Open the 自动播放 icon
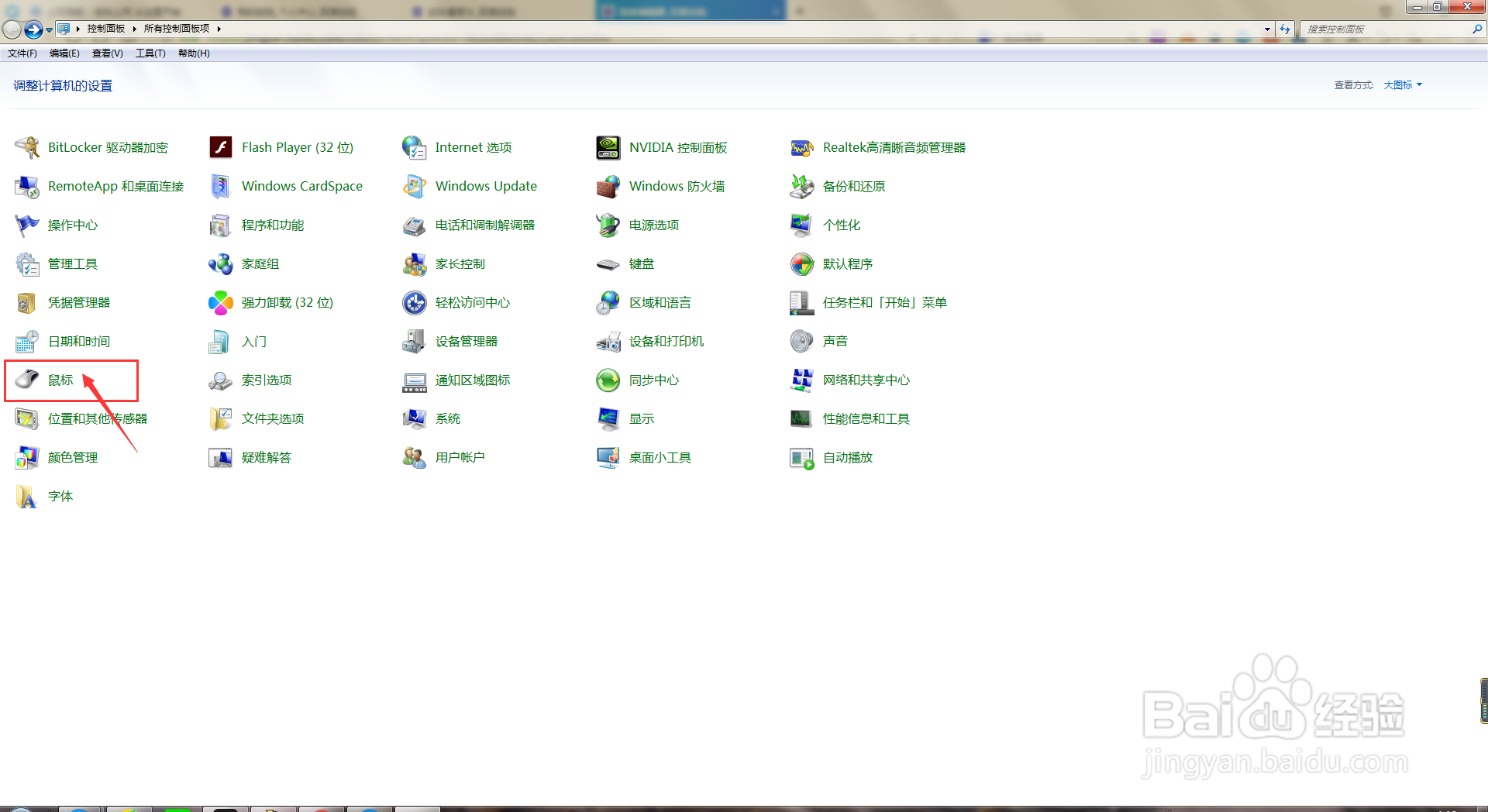The image size is (1488, 812). 802,457
